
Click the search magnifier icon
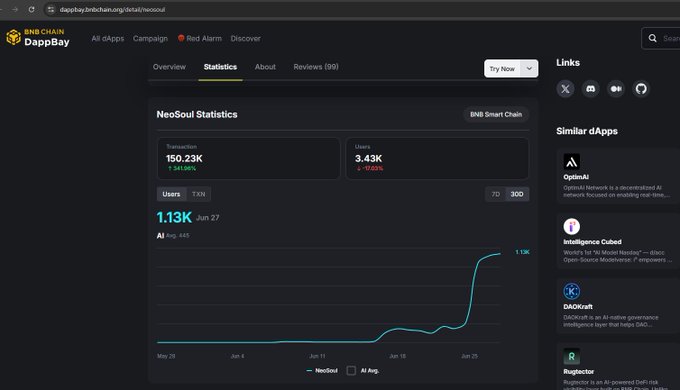pos(652,38)
